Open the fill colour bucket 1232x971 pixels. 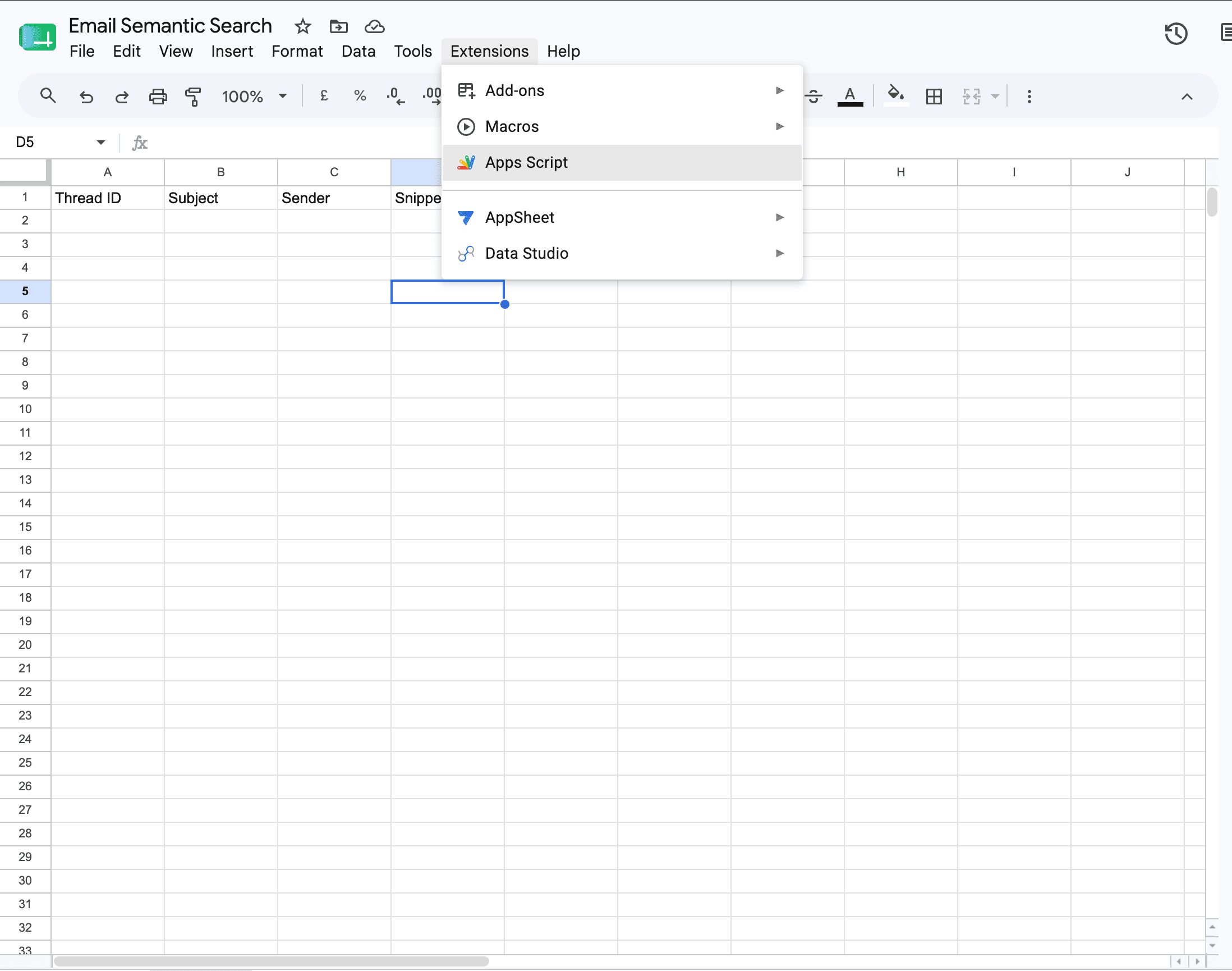click(x=895, y=95)
